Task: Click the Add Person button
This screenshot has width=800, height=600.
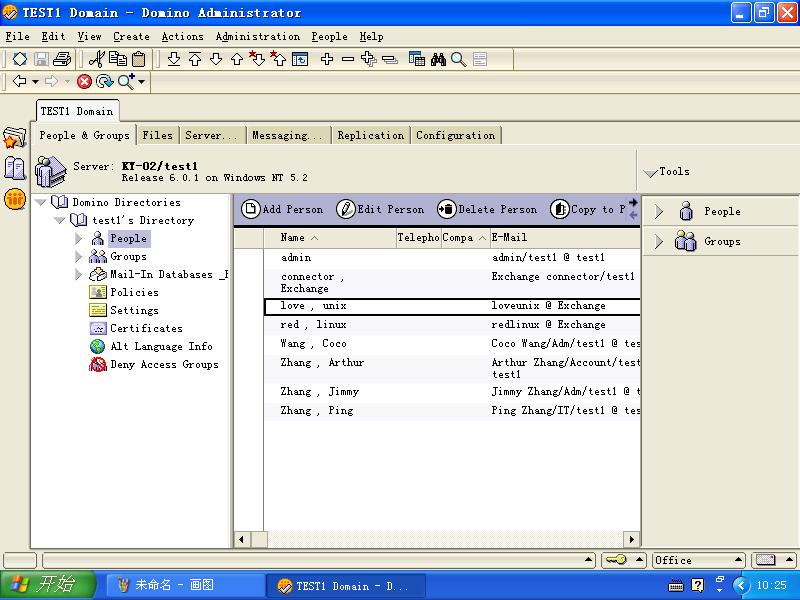Action: pyautogui.click(x=282, y=209)
